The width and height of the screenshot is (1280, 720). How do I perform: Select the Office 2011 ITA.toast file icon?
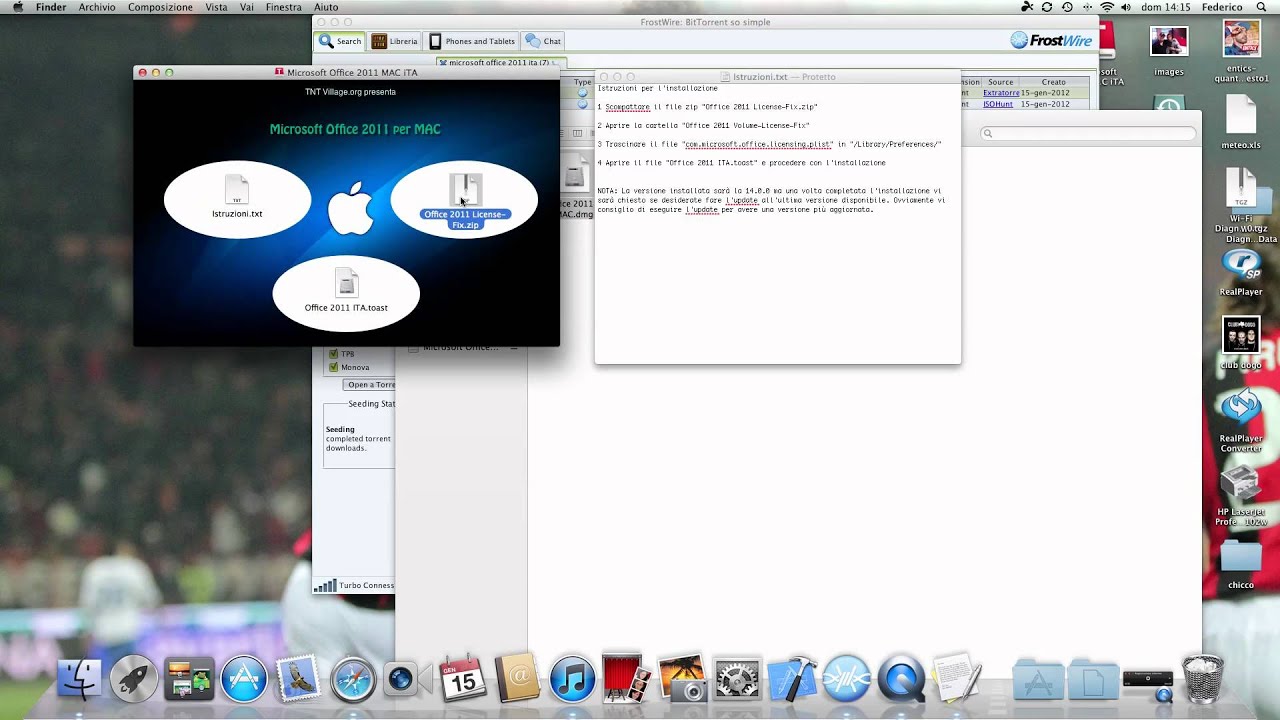346,284
